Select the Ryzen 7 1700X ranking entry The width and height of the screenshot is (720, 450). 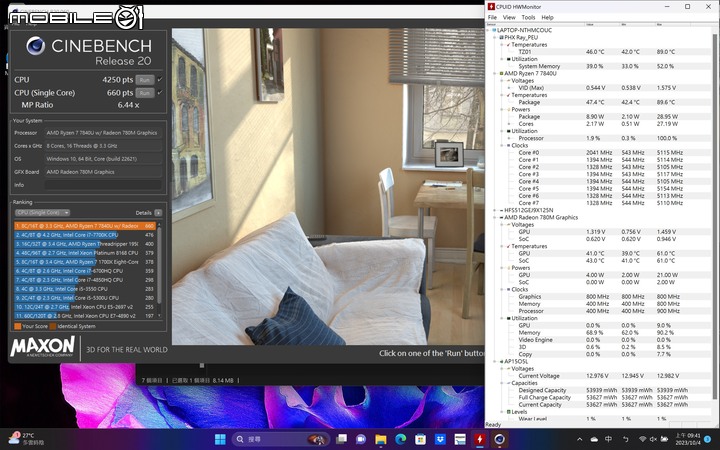coord(85,262)
